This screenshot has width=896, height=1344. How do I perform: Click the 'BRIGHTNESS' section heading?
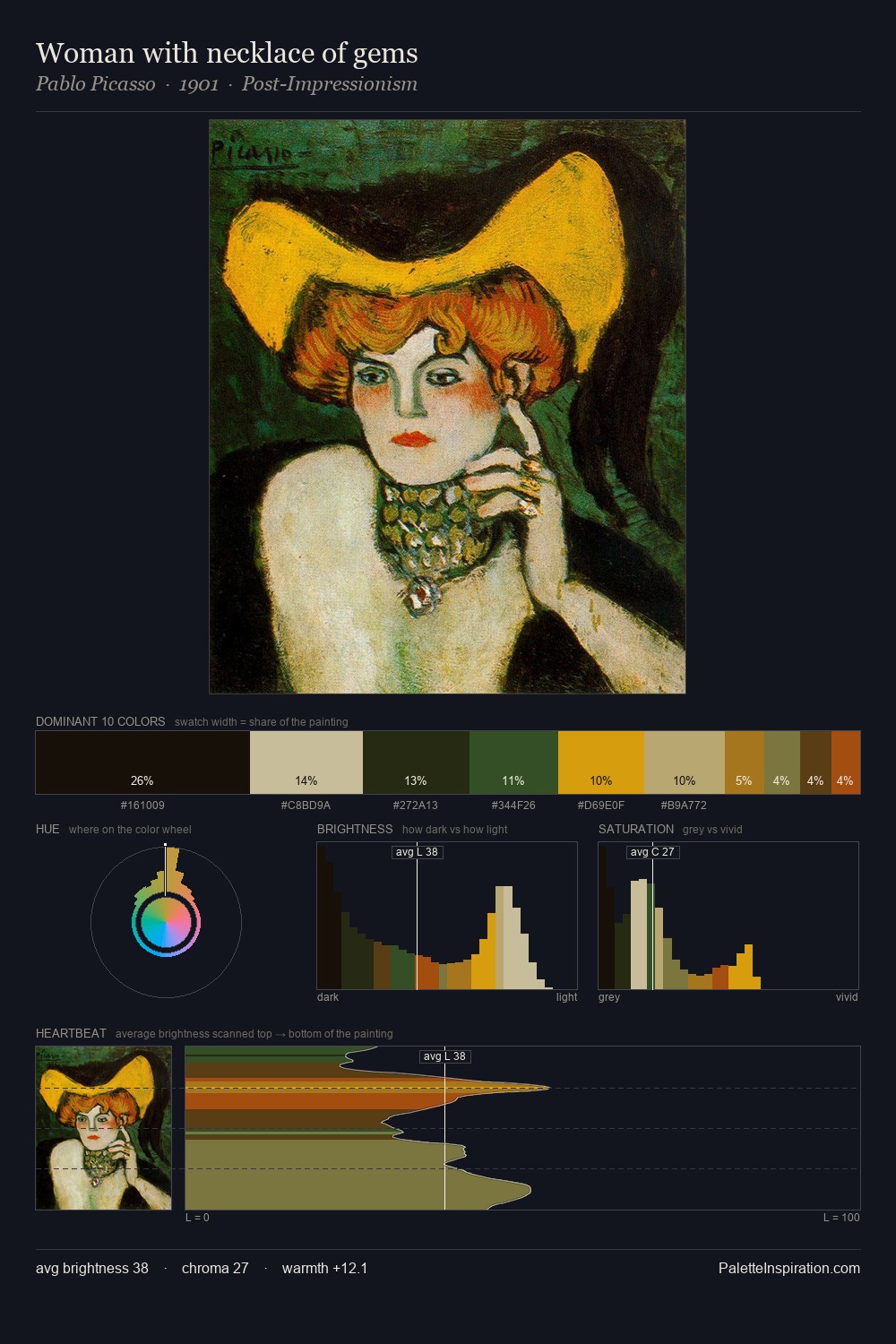click(355, 829)
